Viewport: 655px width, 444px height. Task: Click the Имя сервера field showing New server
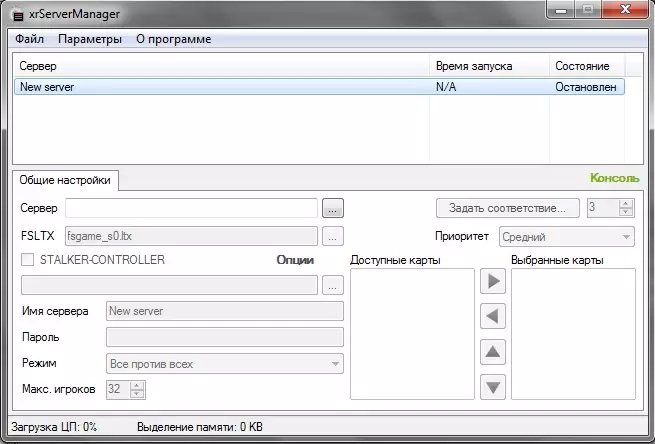[225, 311]
